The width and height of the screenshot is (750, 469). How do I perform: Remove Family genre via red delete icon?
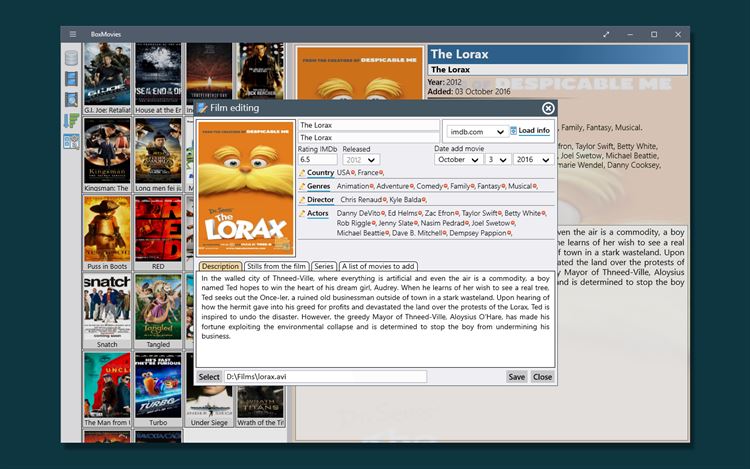[x=473, y=186]
